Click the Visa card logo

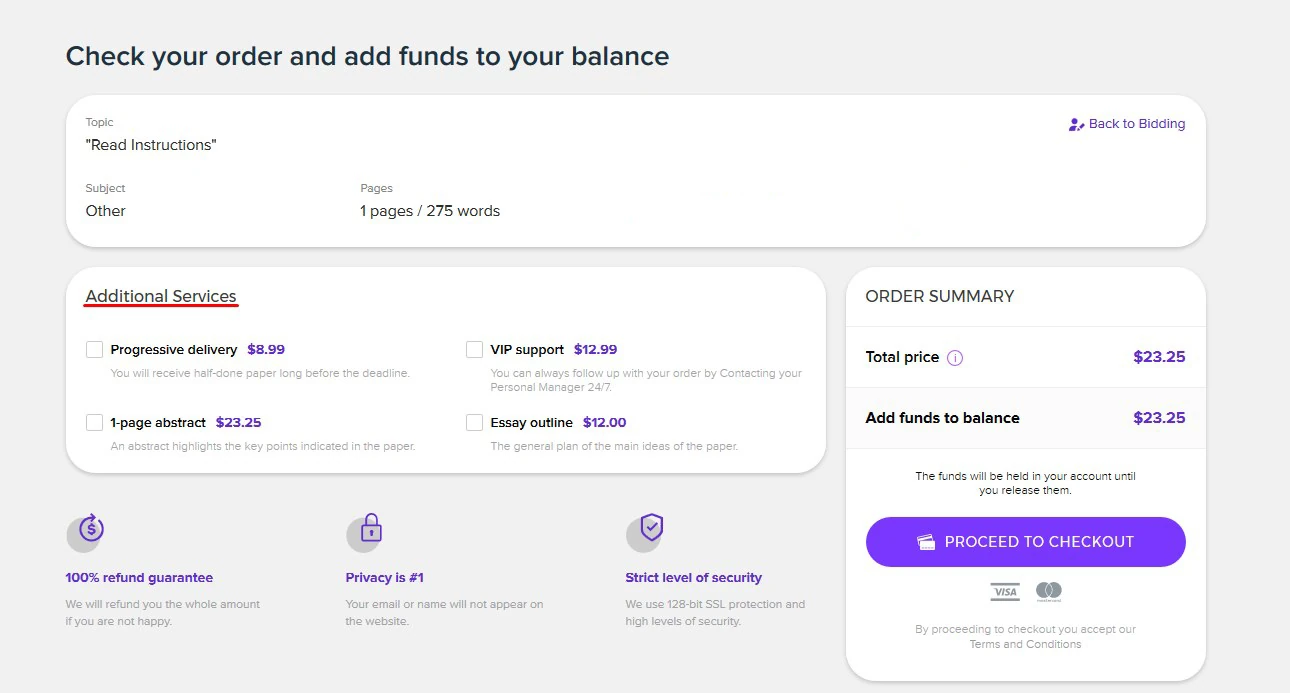coord(1005,592)
